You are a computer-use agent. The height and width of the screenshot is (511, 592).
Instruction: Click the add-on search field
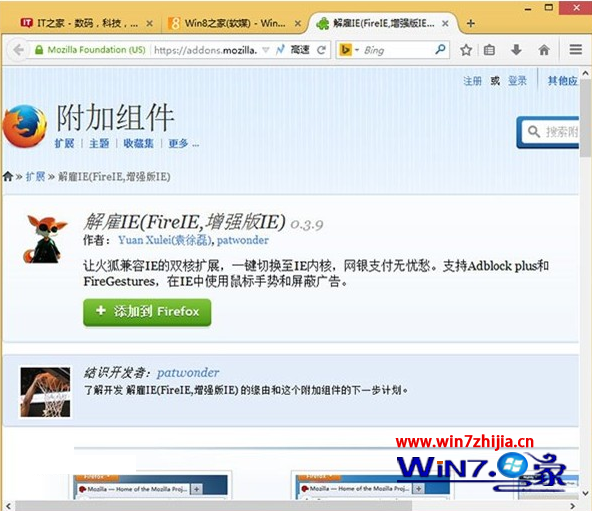pos(550,132)
